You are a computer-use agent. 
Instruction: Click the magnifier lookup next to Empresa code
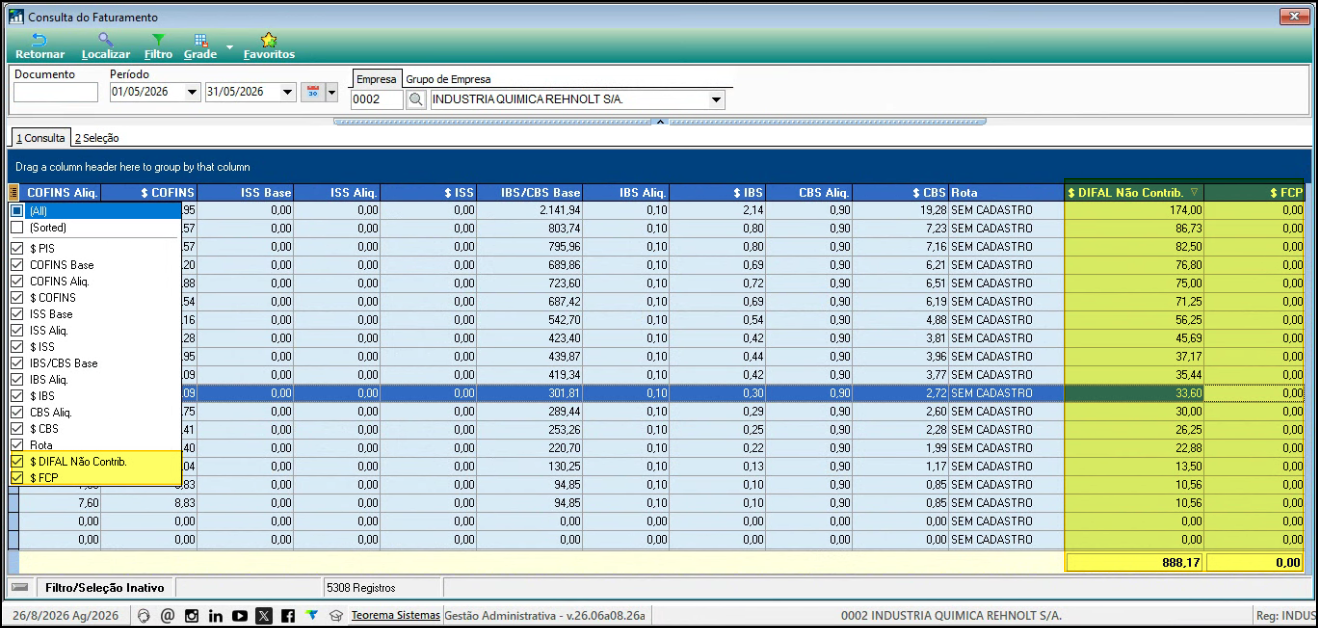click(416, 100)
